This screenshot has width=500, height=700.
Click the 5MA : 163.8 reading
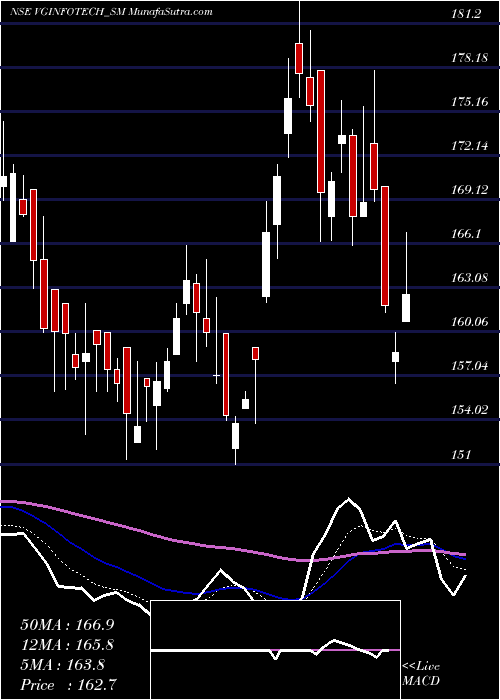point(62,665)
